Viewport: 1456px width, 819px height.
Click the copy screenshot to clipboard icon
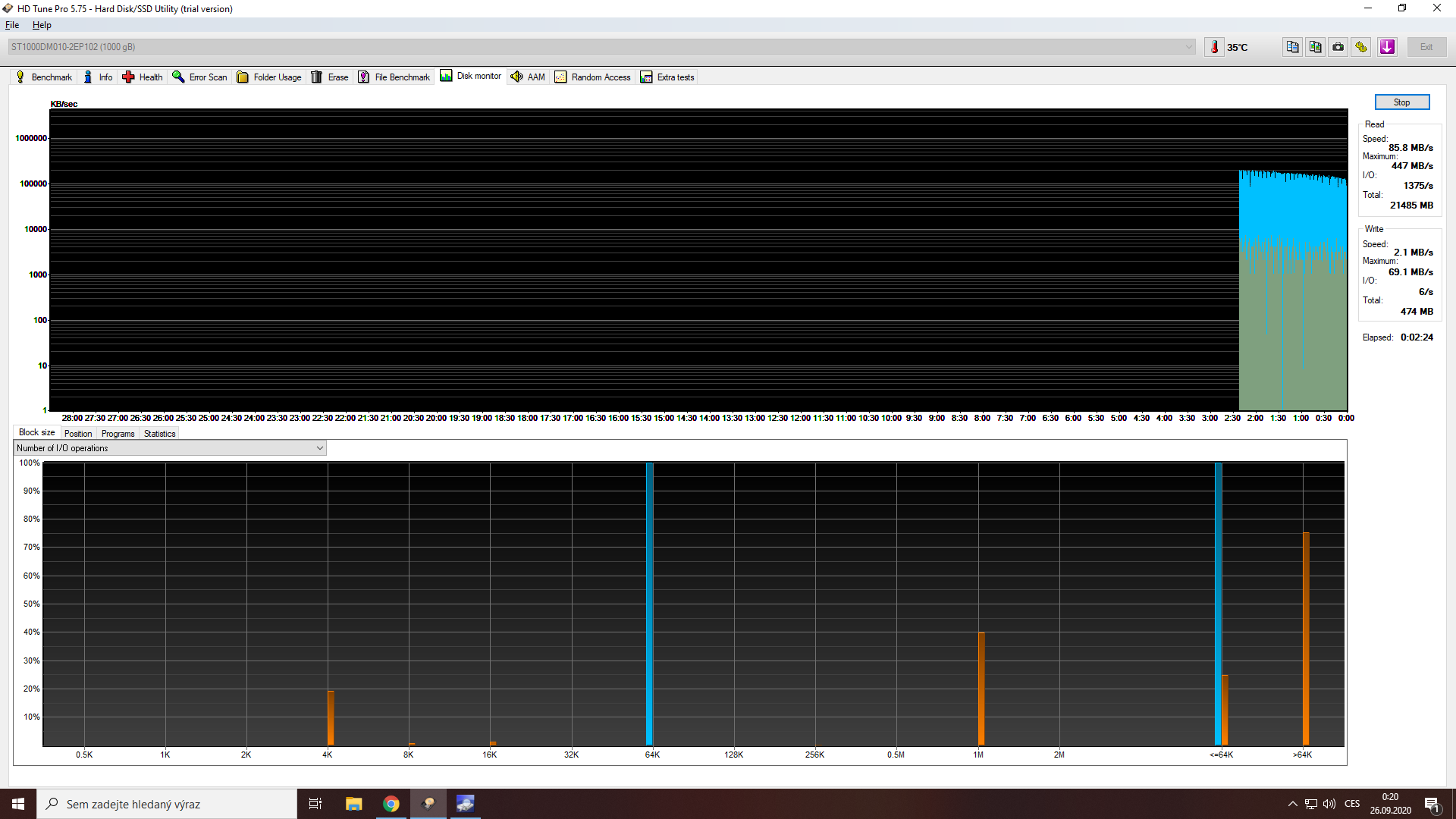[1315, 47]
